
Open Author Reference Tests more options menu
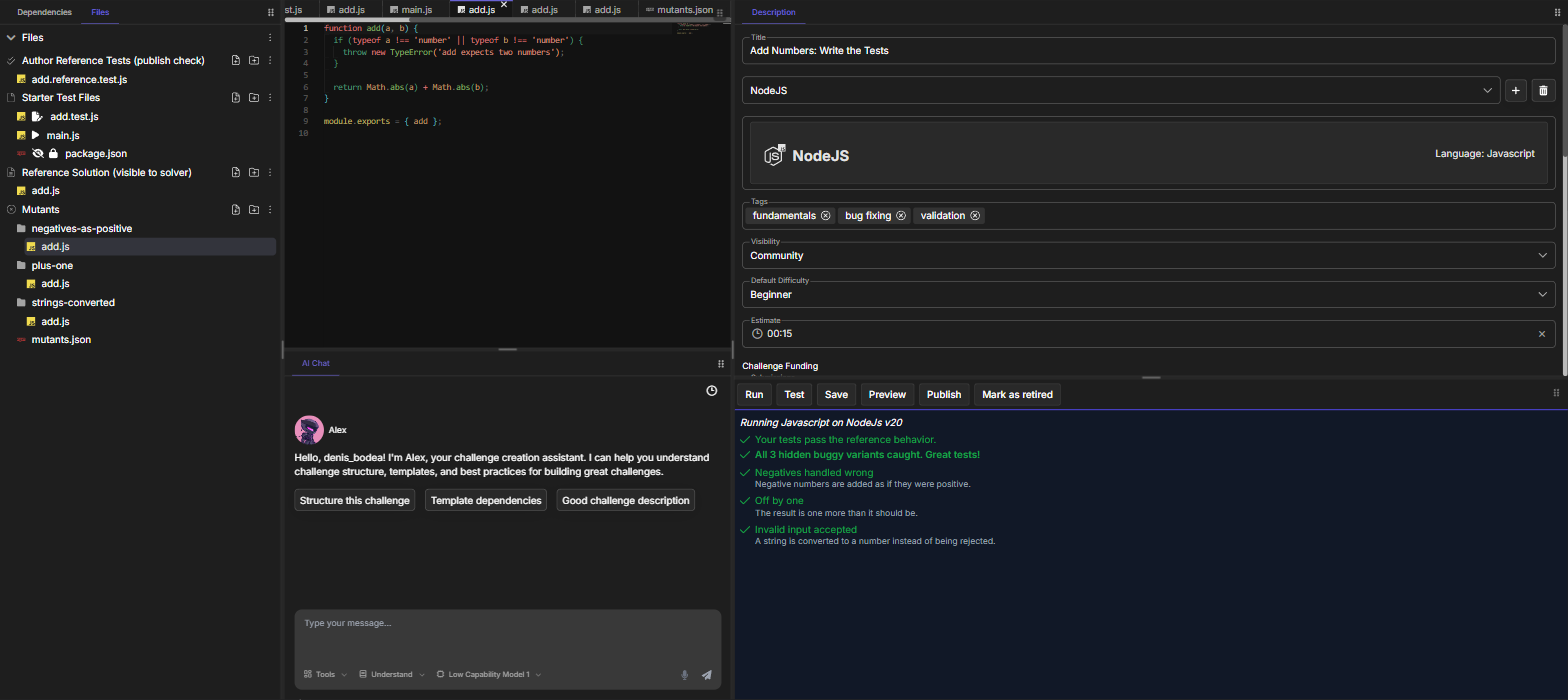[271, 61]
